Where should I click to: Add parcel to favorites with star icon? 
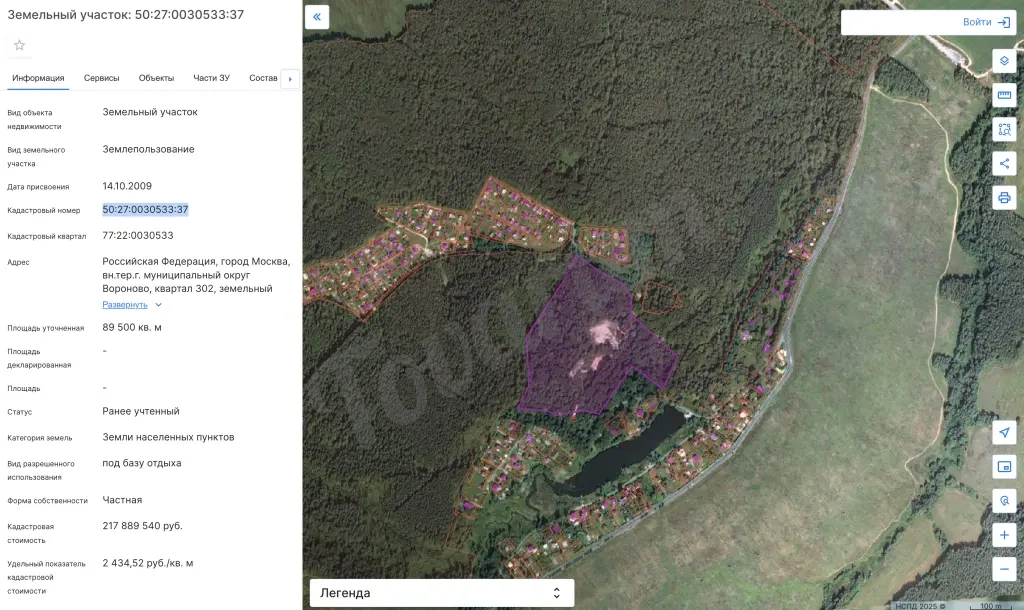click(20, 45)
